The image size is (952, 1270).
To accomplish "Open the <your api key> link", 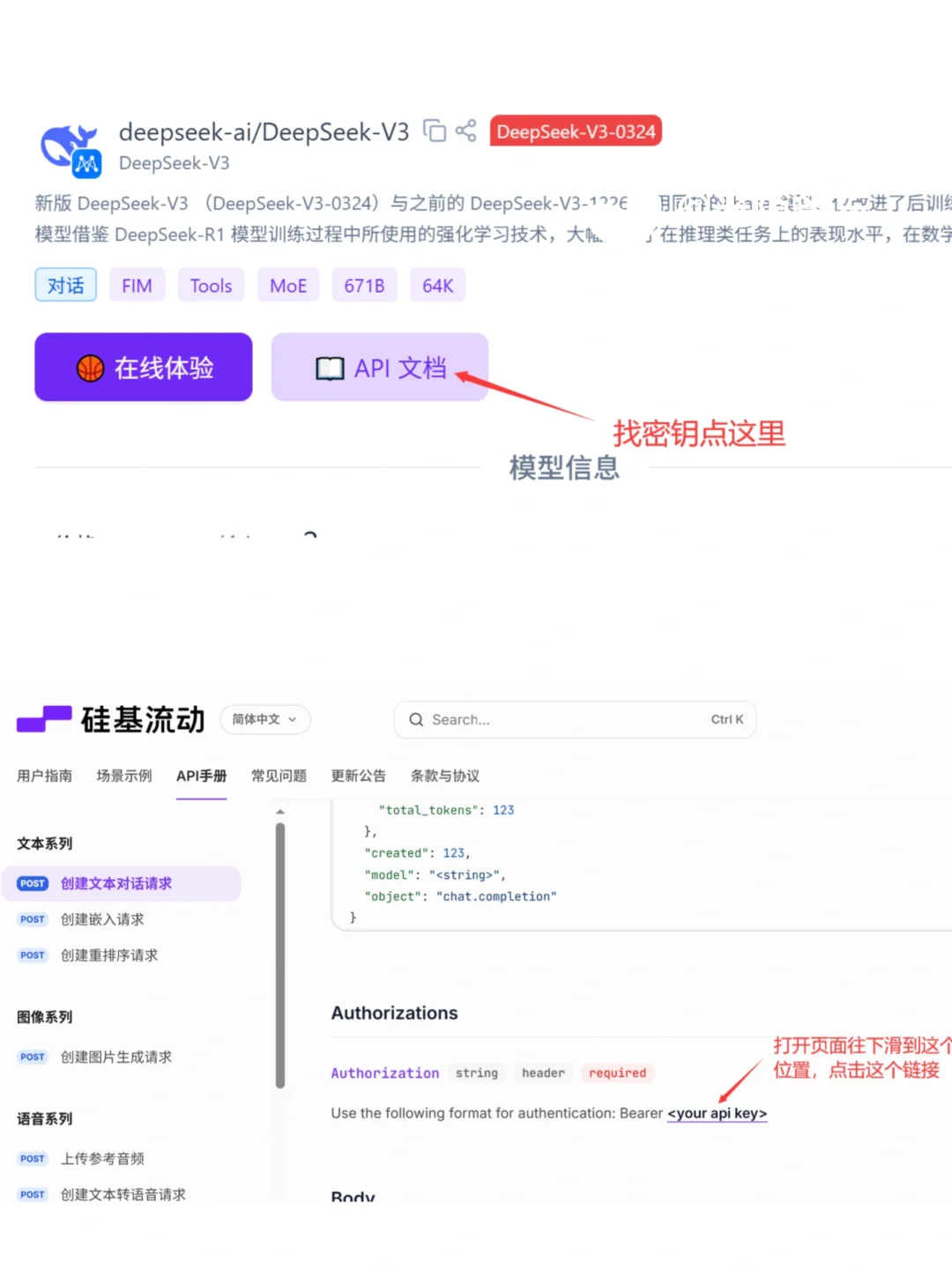I will pos(717,1113).
